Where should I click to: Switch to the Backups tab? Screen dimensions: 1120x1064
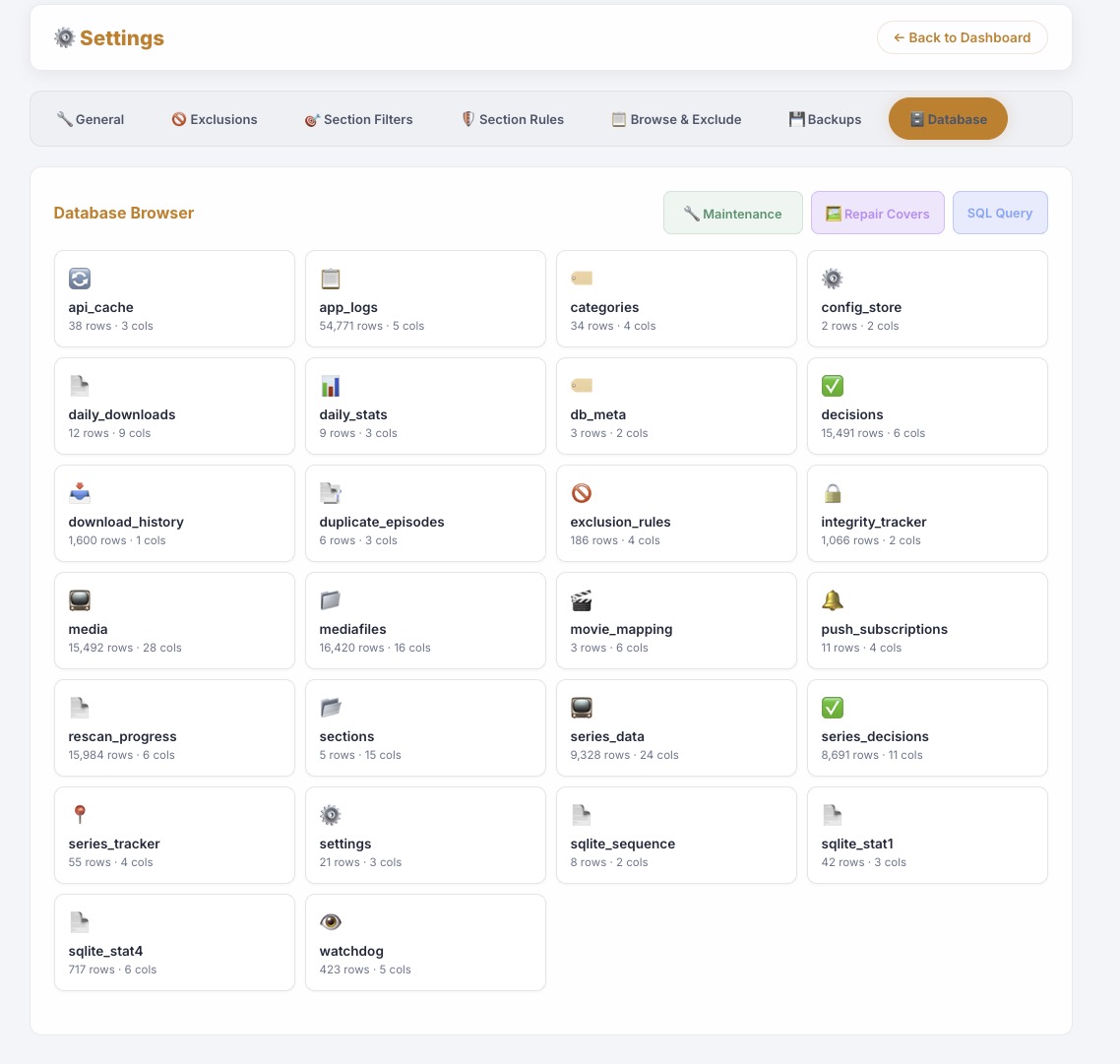(x=825, y=119)
